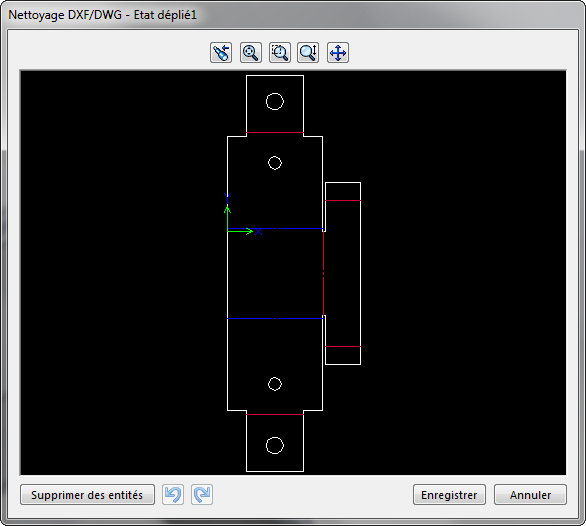Viewport: 586px width, 526px height.
Task: Click Supprimer des entités button
Action: 87,495
